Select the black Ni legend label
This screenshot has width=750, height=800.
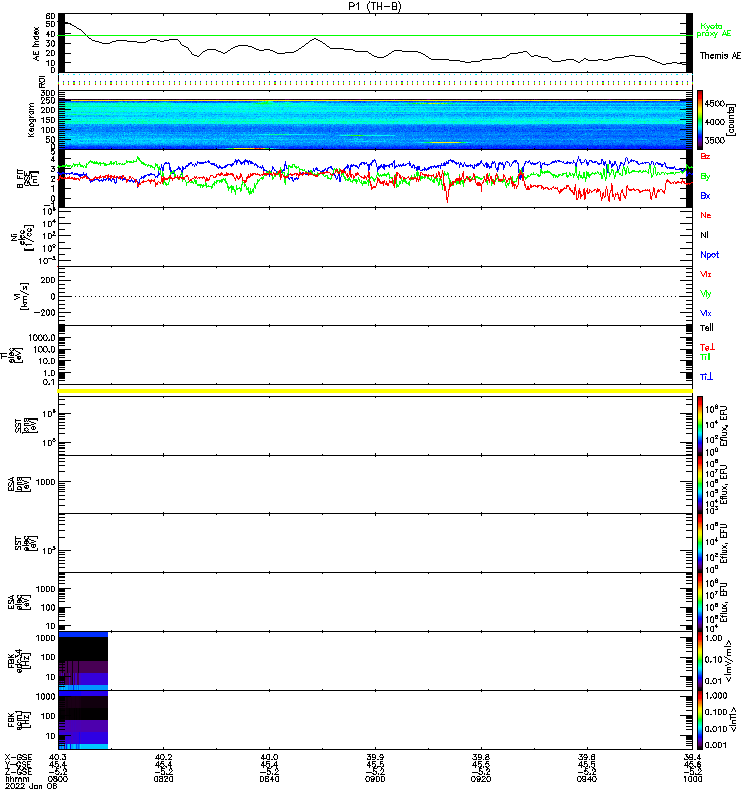click(x=704, y=235)
